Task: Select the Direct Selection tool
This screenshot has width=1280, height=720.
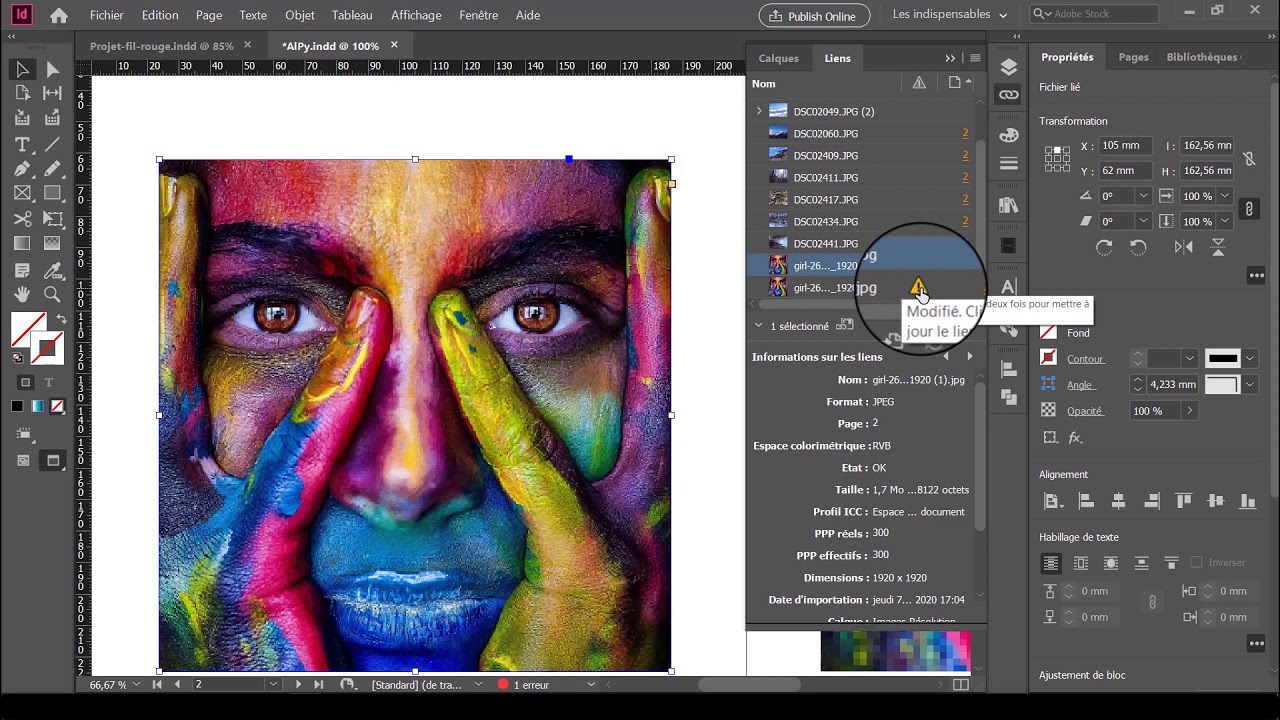Action: click(x=52, y=69)
